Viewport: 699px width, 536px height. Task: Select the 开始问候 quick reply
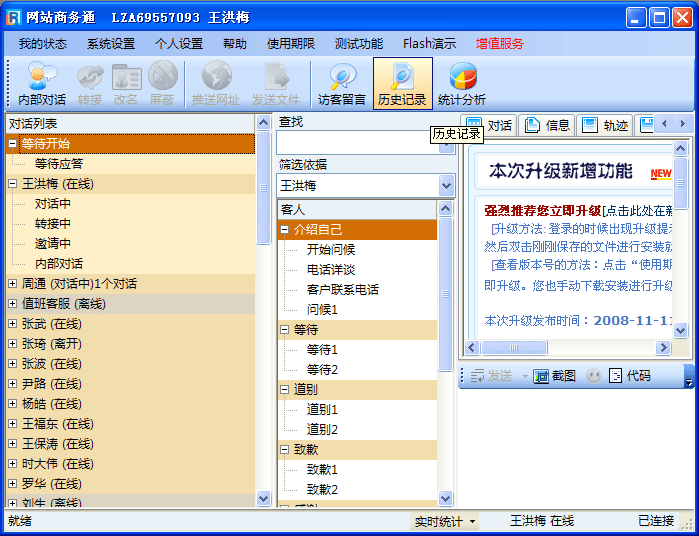coord(331,250)
